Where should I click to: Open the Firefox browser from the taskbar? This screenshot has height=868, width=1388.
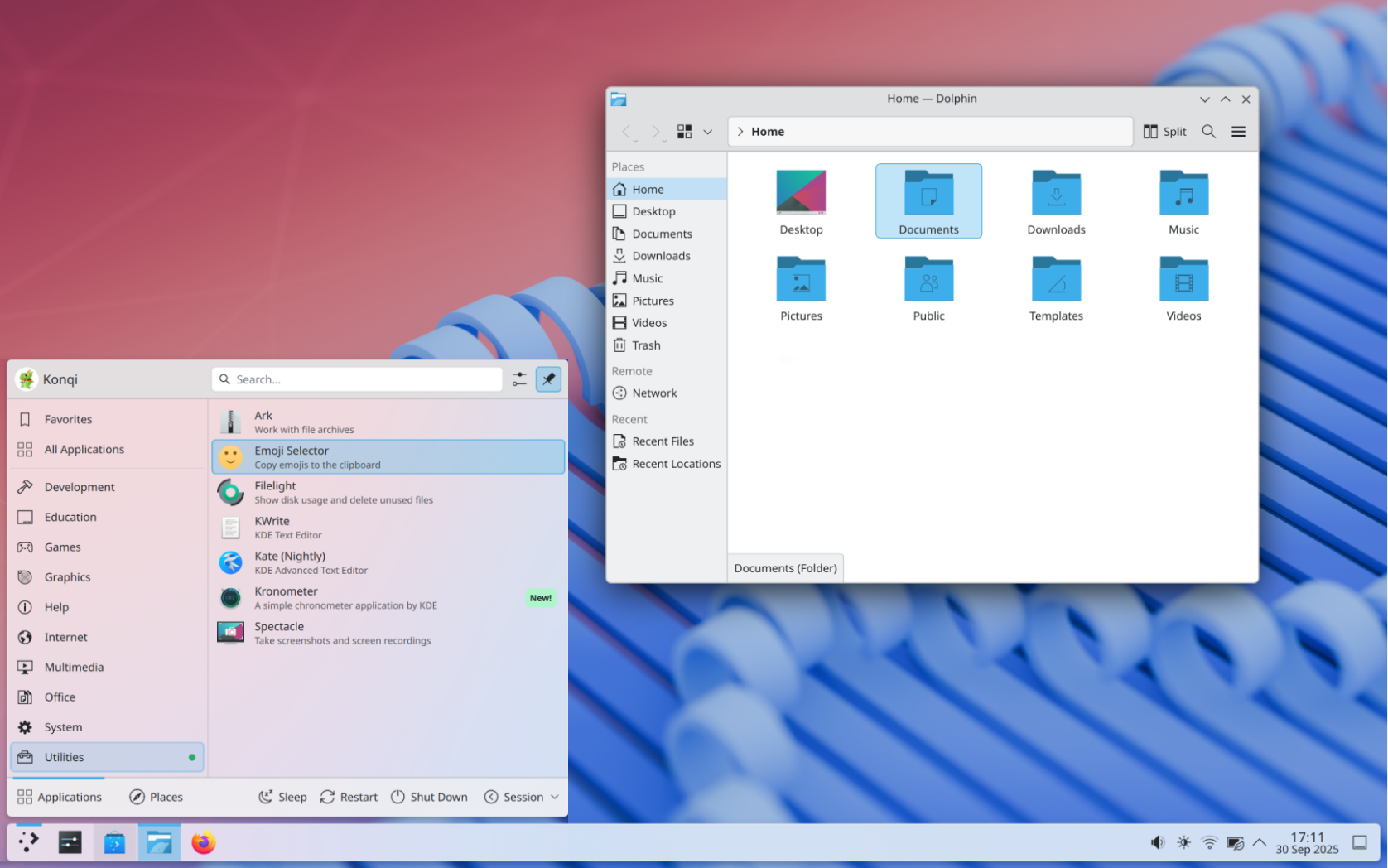pyautogui.click(x=203, y=842)
